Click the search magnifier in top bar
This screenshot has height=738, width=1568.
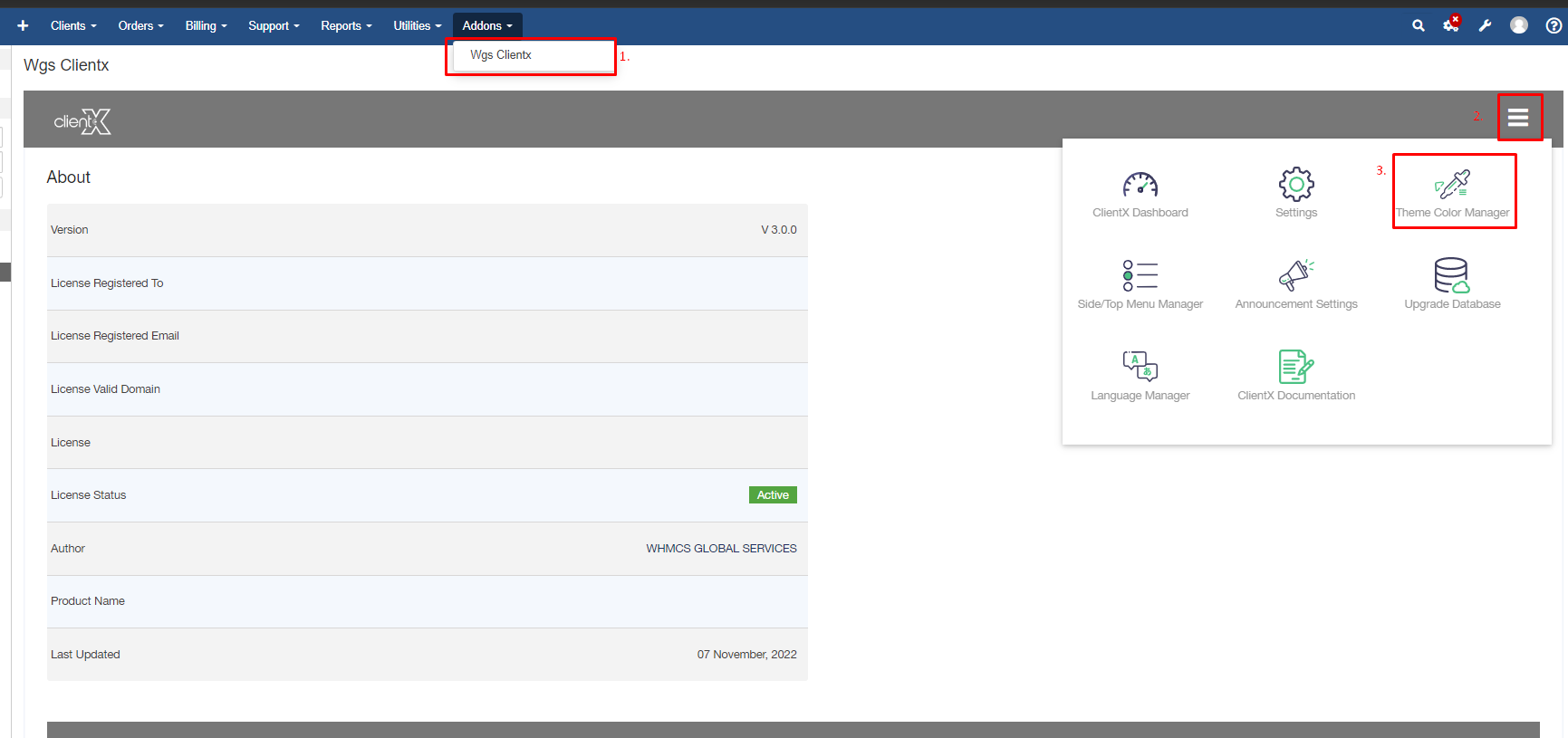point(1419,25)
